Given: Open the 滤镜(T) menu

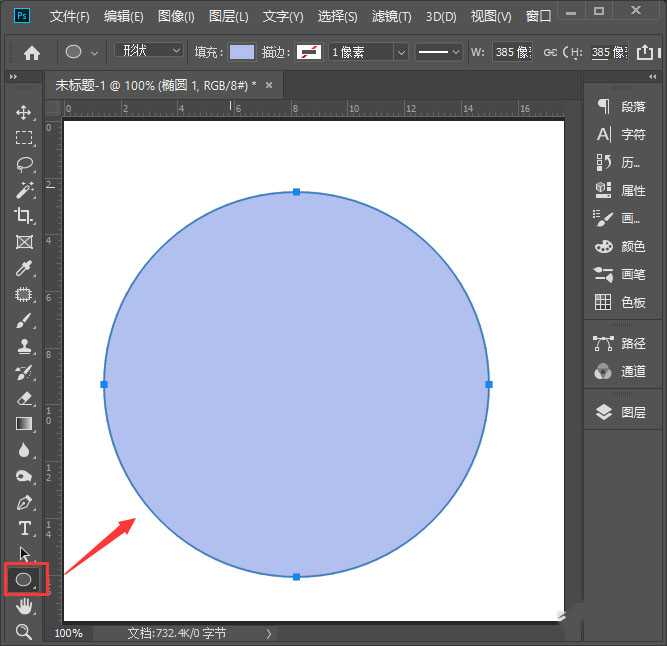Looking at the screenshot, I should pyautogui.click(x=391, y=17).
